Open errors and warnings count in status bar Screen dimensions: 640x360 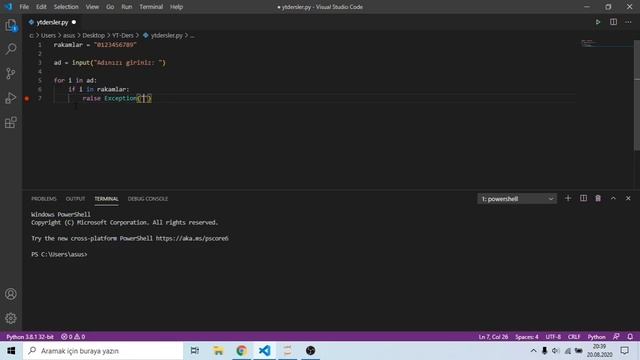73,337
